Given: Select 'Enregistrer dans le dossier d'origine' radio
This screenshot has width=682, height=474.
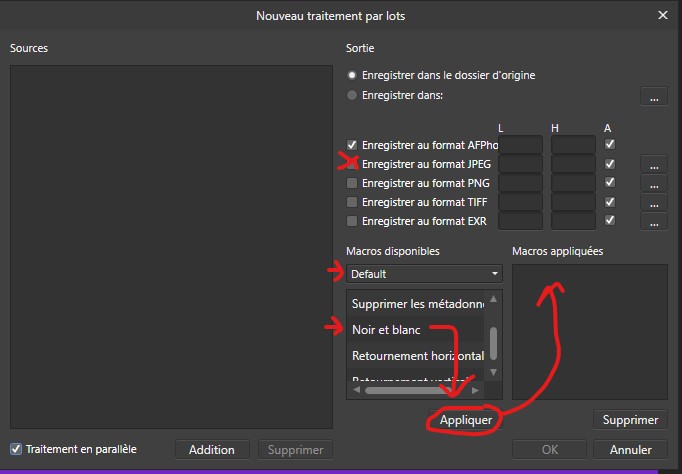Looking at the screenshot, I should [352, 75].
